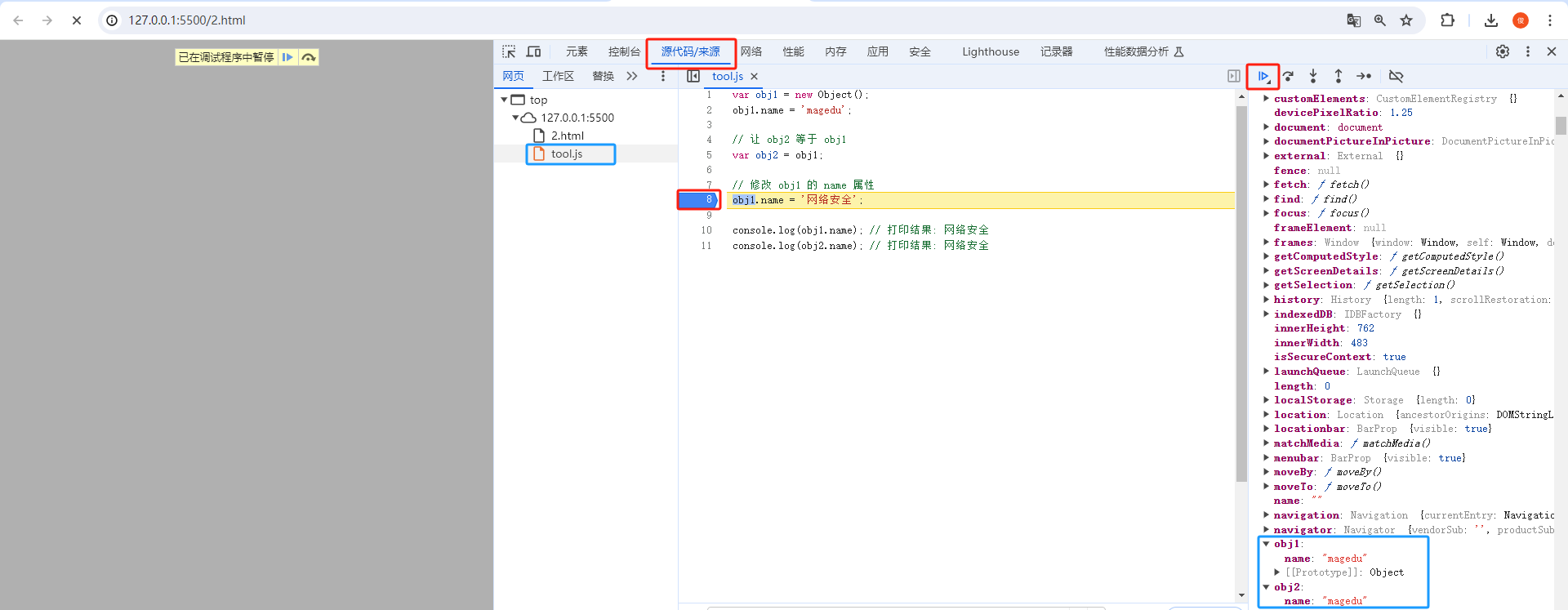
Task: Expand the navigator scope entry
Action: [1267, 529]
